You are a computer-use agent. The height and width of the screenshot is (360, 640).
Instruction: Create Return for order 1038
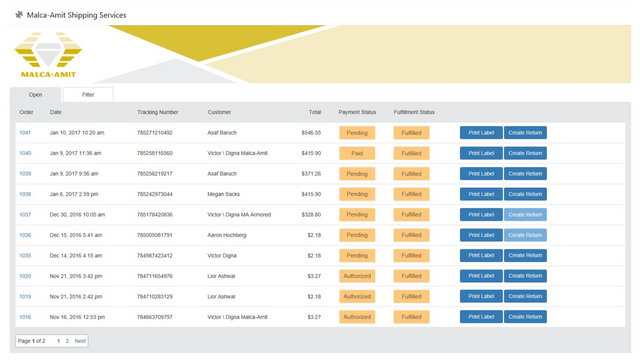[525, 194]
